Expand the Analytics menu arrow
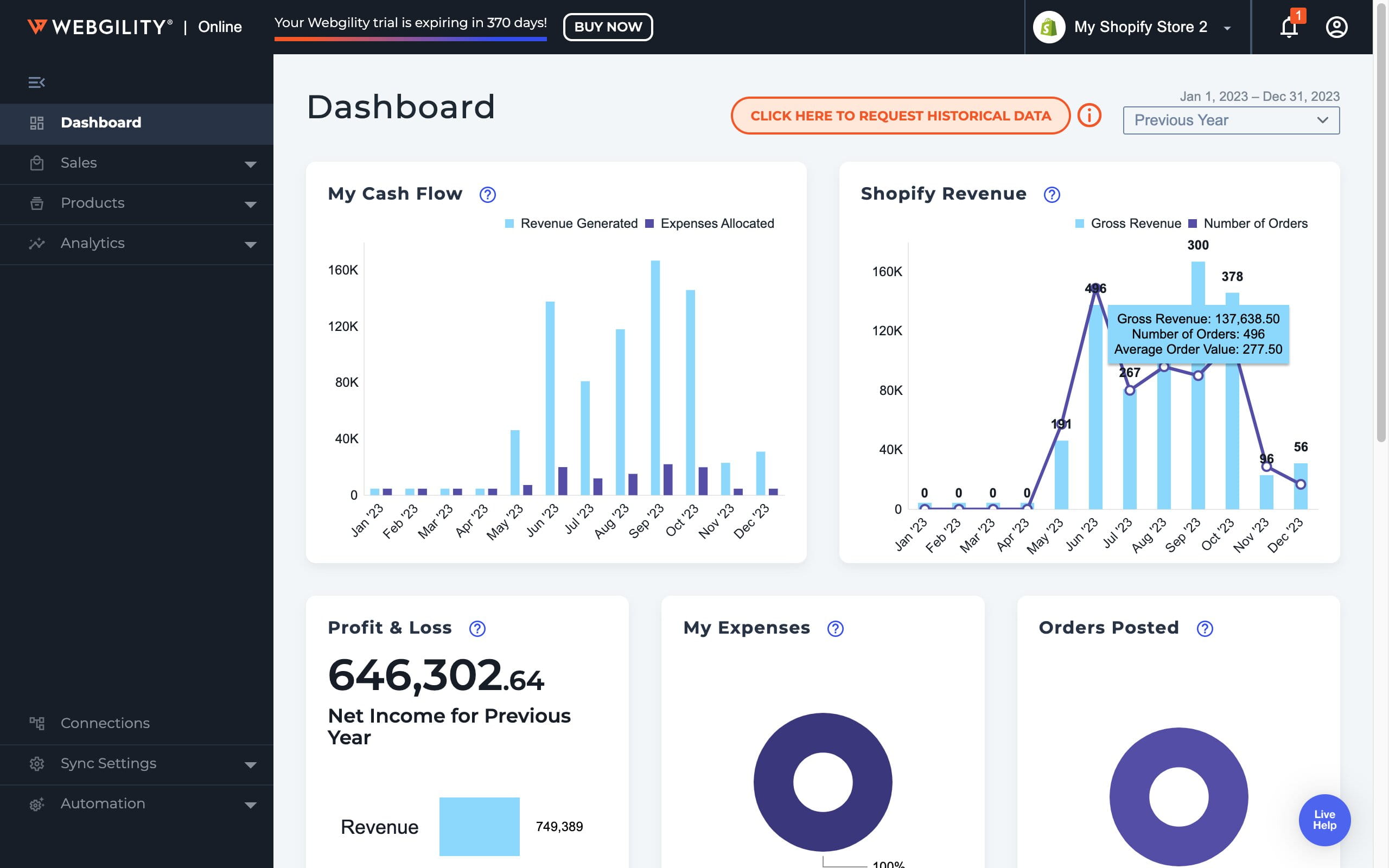The image size is (1389, 868). pos(250,245)
